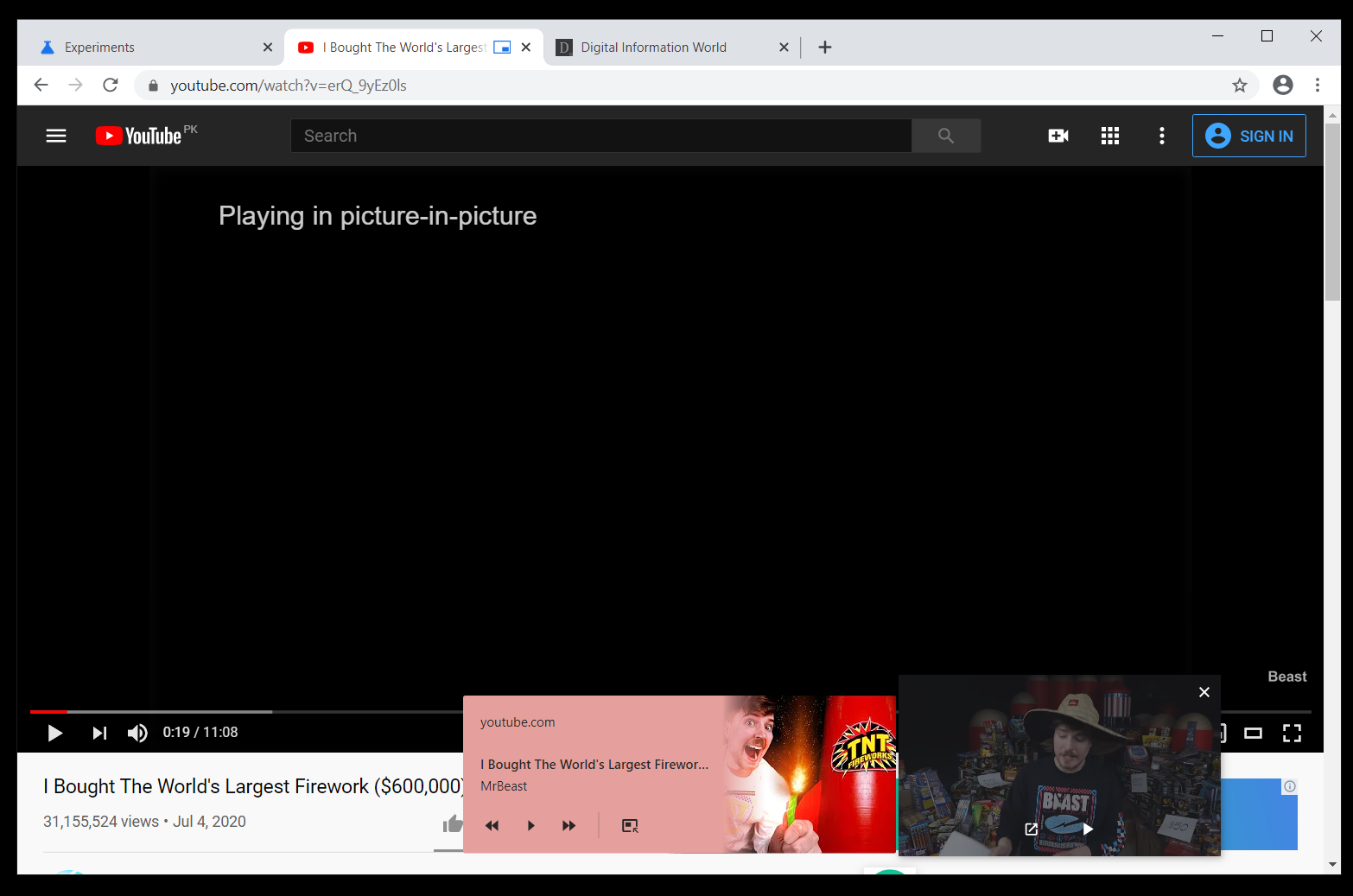Close the Experiments tab

268,48
